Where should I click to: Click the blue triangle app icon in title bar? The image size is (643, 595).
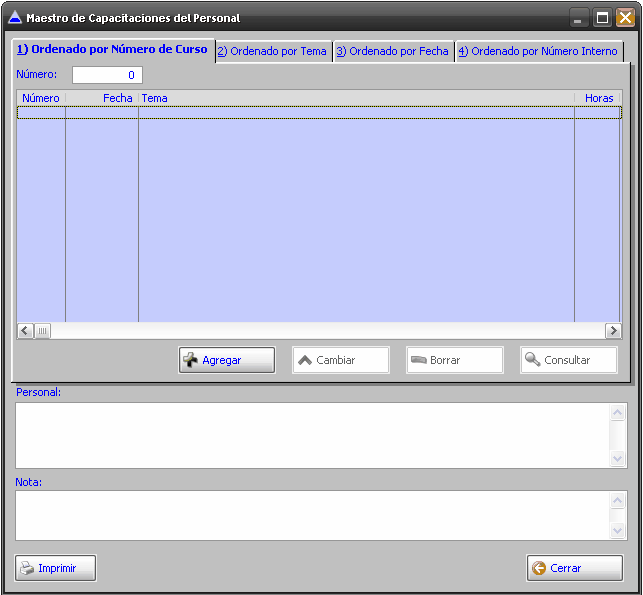[14, 18]
